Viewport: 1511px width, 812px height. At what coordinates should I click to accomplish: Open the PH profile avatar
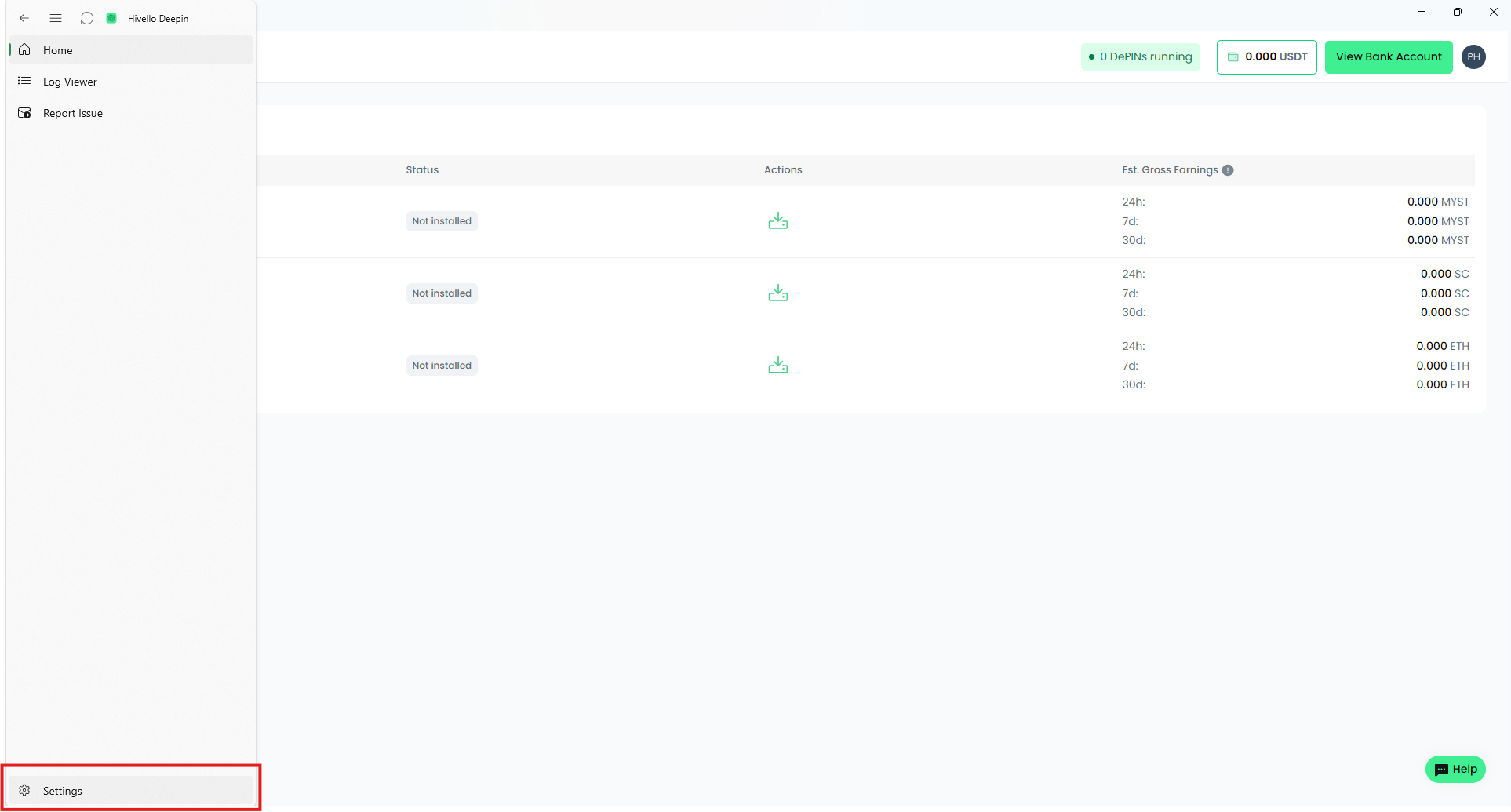click(1473, 56)
